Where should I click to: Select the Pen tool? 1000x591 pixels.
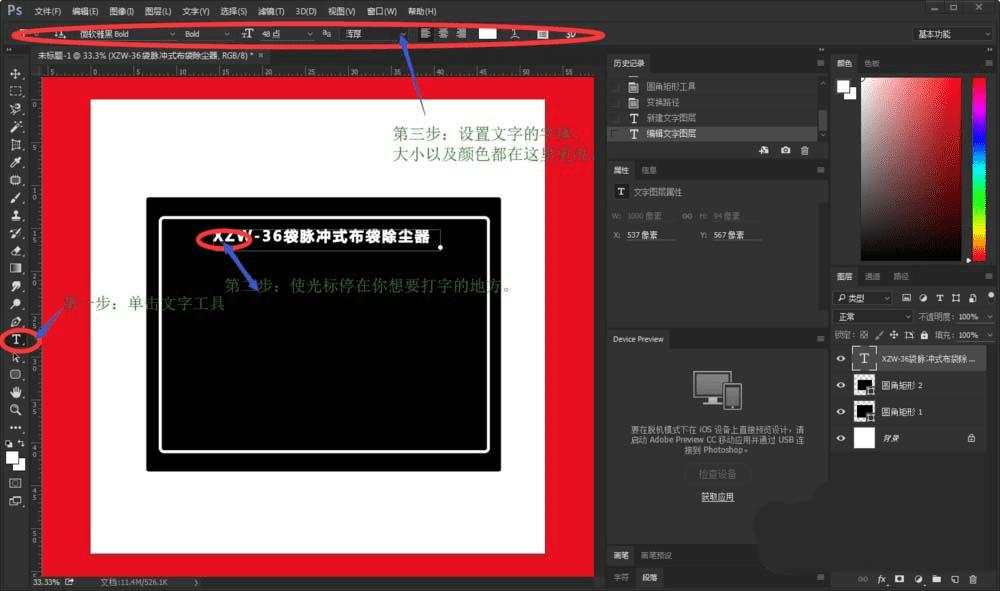click(15, 321)
